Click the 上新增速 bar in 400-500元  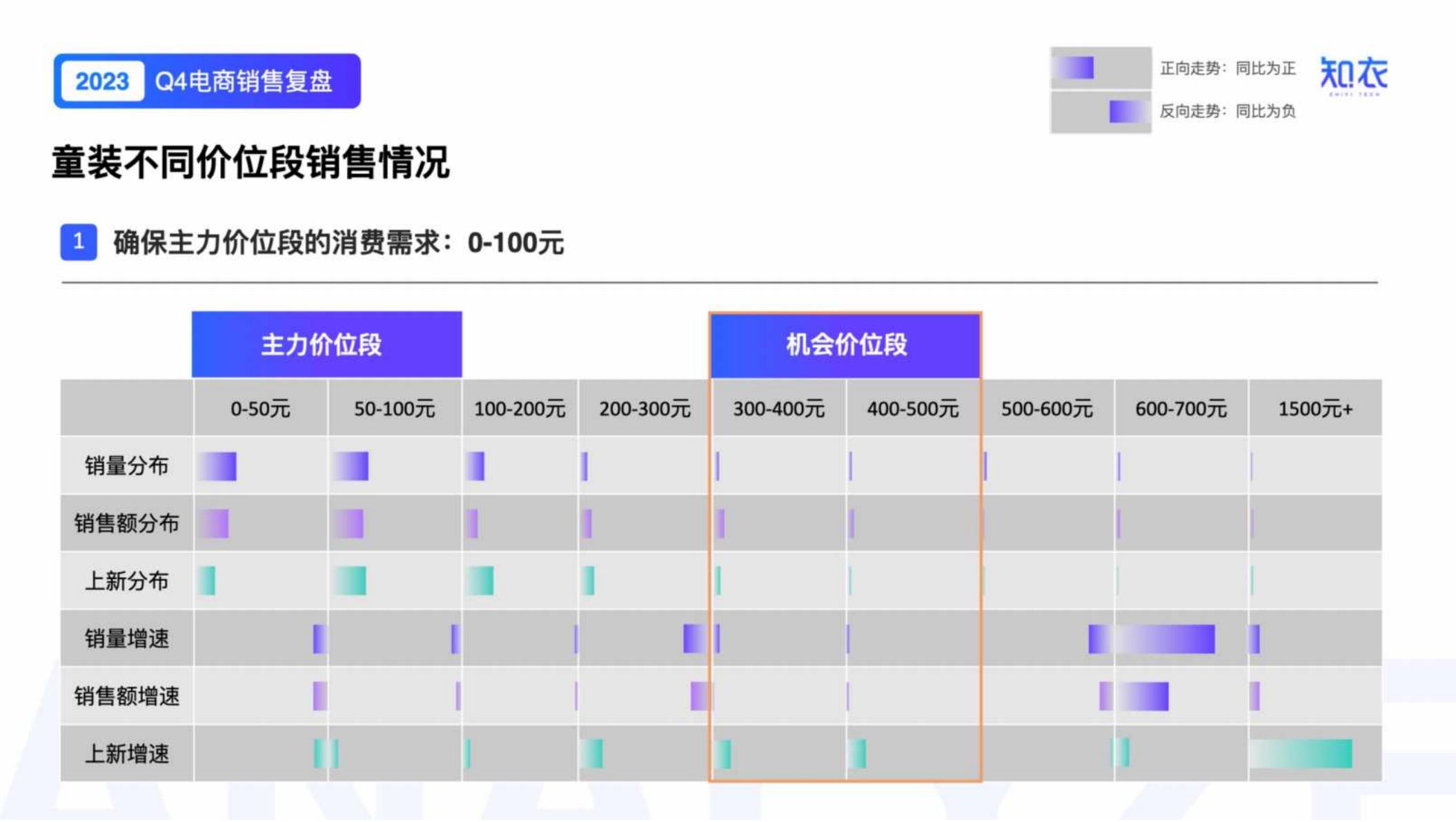(x=857, y=754)
